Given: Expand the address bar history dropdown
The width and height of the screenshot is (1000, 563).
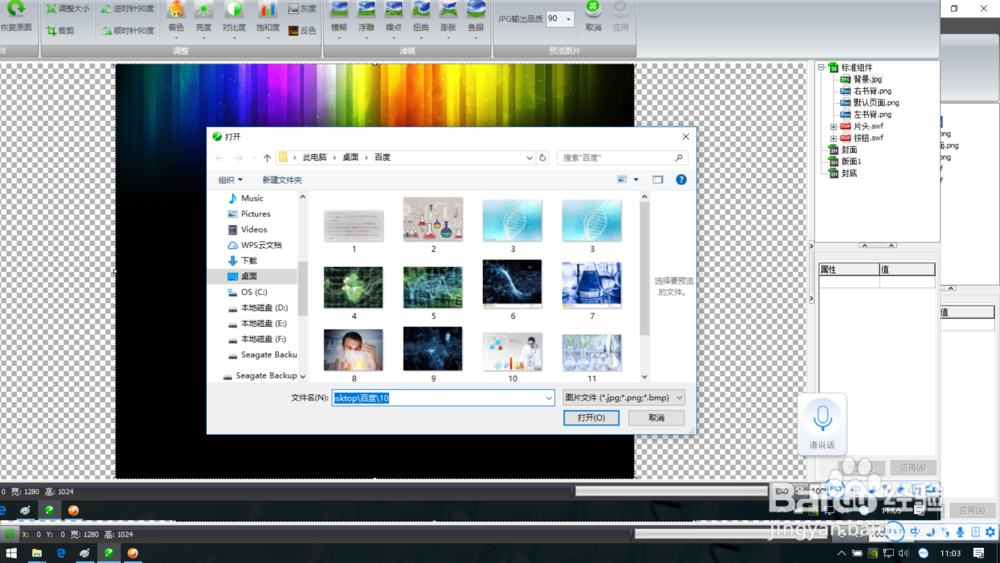Looking at the screenshot, I should pyautogui.click(x=529, y=157).
